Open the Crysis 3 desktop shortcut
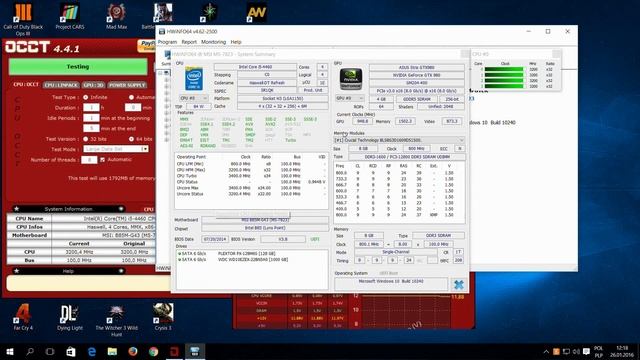Viewport: 640px width, 360px height. (163, 317)
